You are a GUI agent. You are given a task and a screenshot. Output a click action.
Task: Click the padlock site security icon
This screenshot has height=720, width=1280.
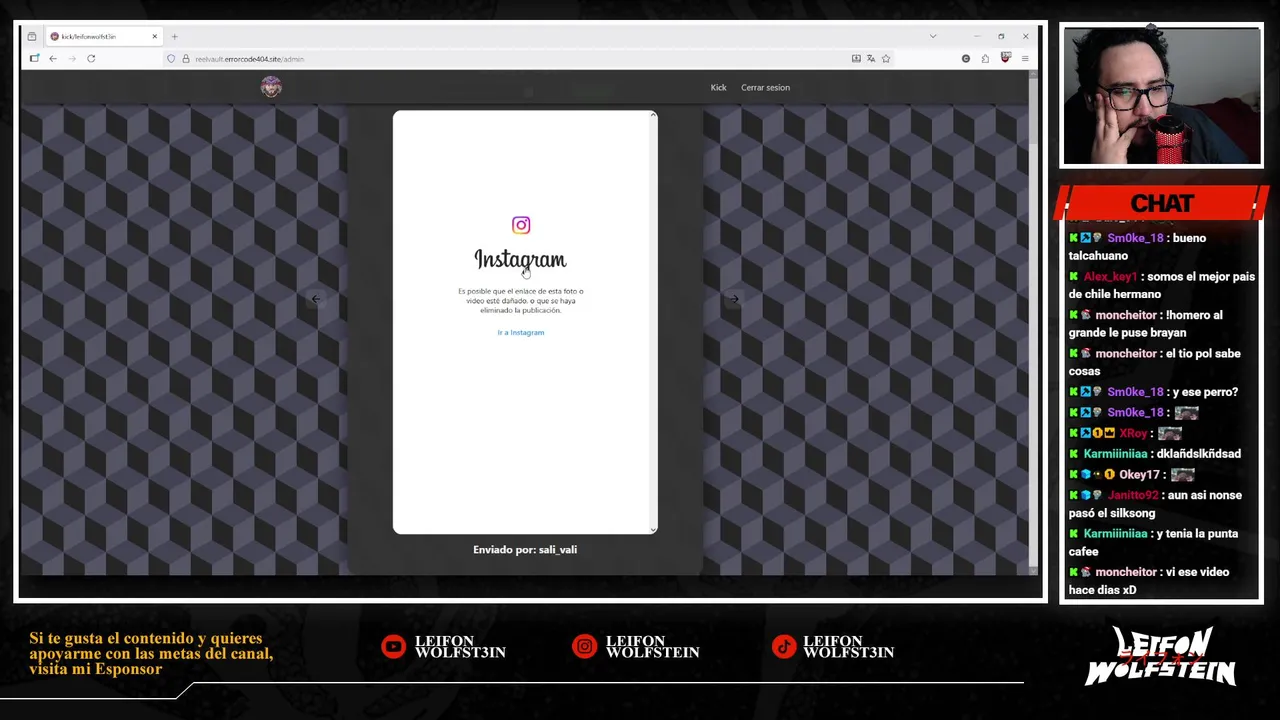[185, 59]
